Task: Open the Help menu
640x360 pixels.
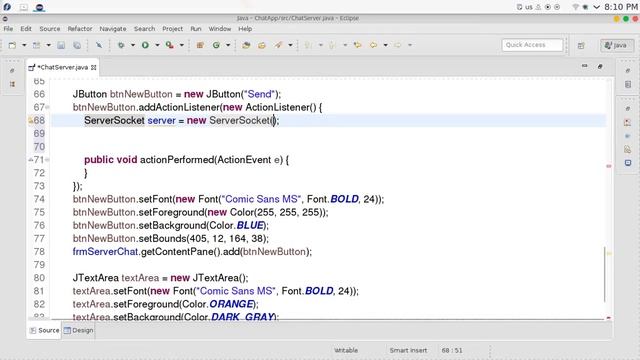Action: 245,29
